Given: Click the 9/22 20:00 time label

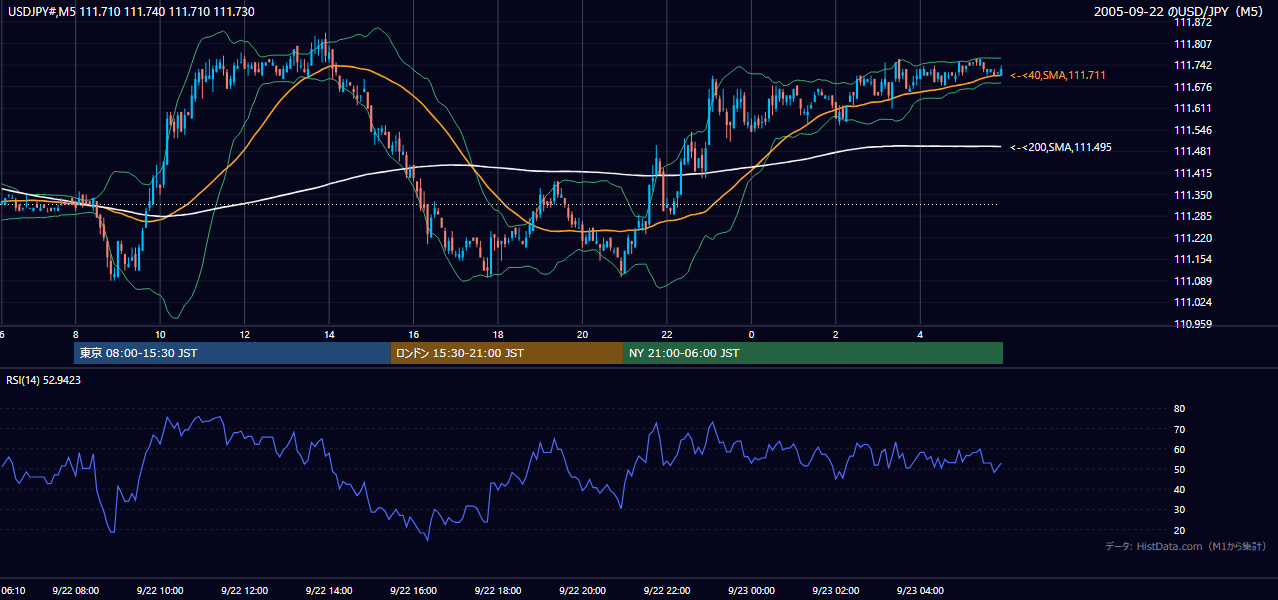Looking at the screenshot, I should point(583,591).
